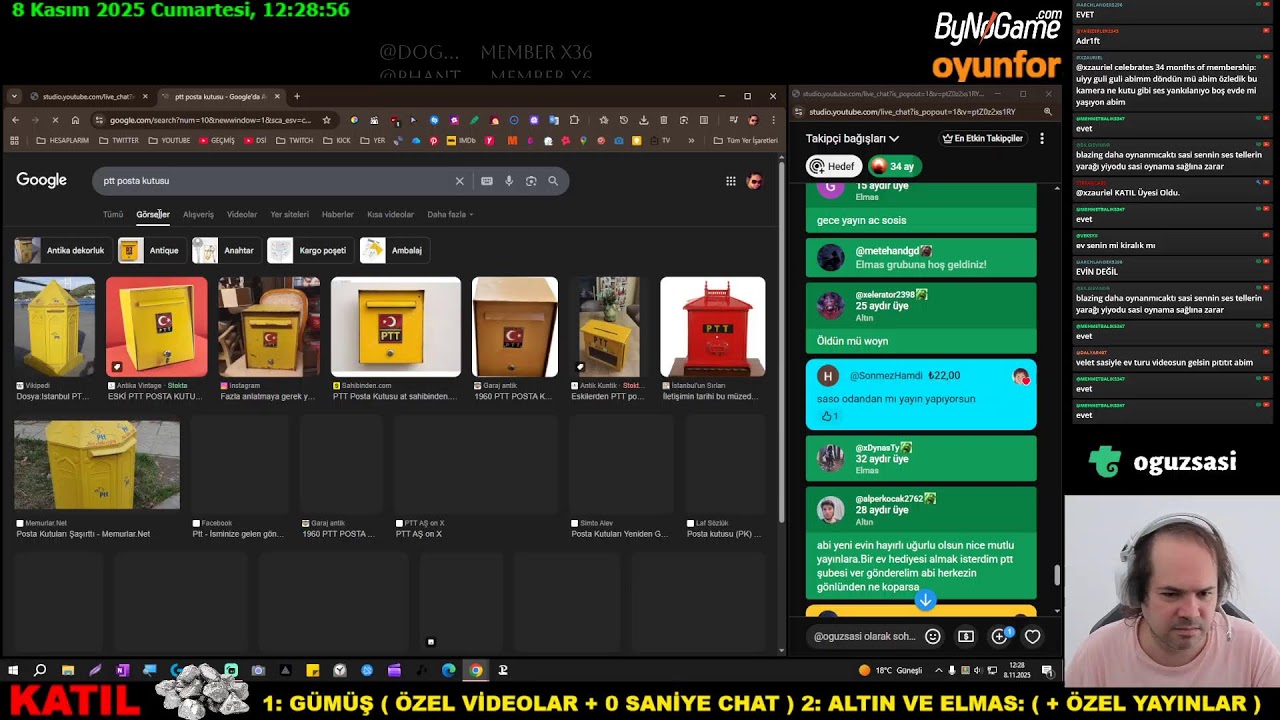Start Google voice search via microphone icon
This screenshot has height=720, width=1280.
[x=509, y=181]
